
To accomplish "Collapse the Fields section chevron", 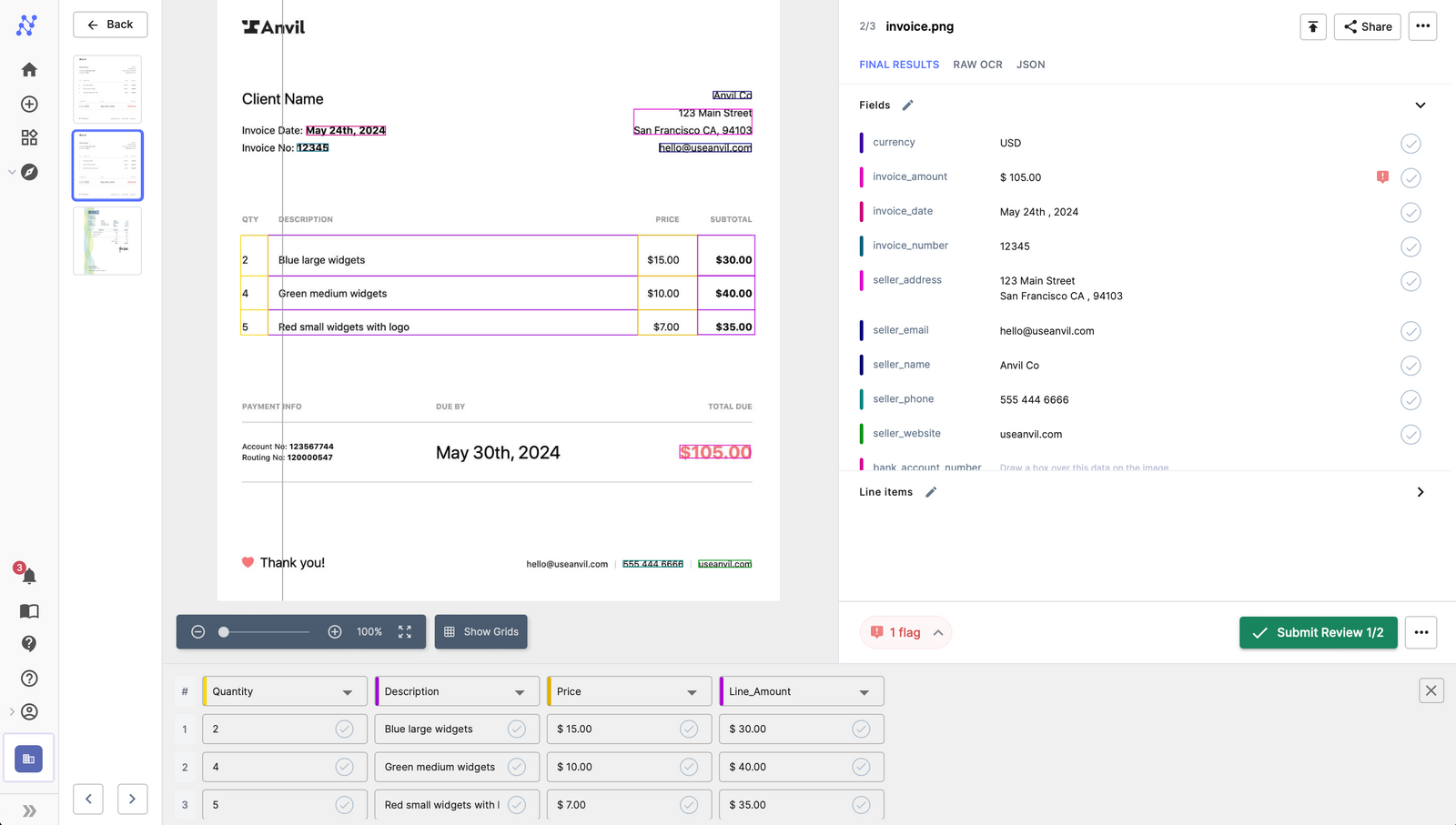I will (x=1420, y=106).
